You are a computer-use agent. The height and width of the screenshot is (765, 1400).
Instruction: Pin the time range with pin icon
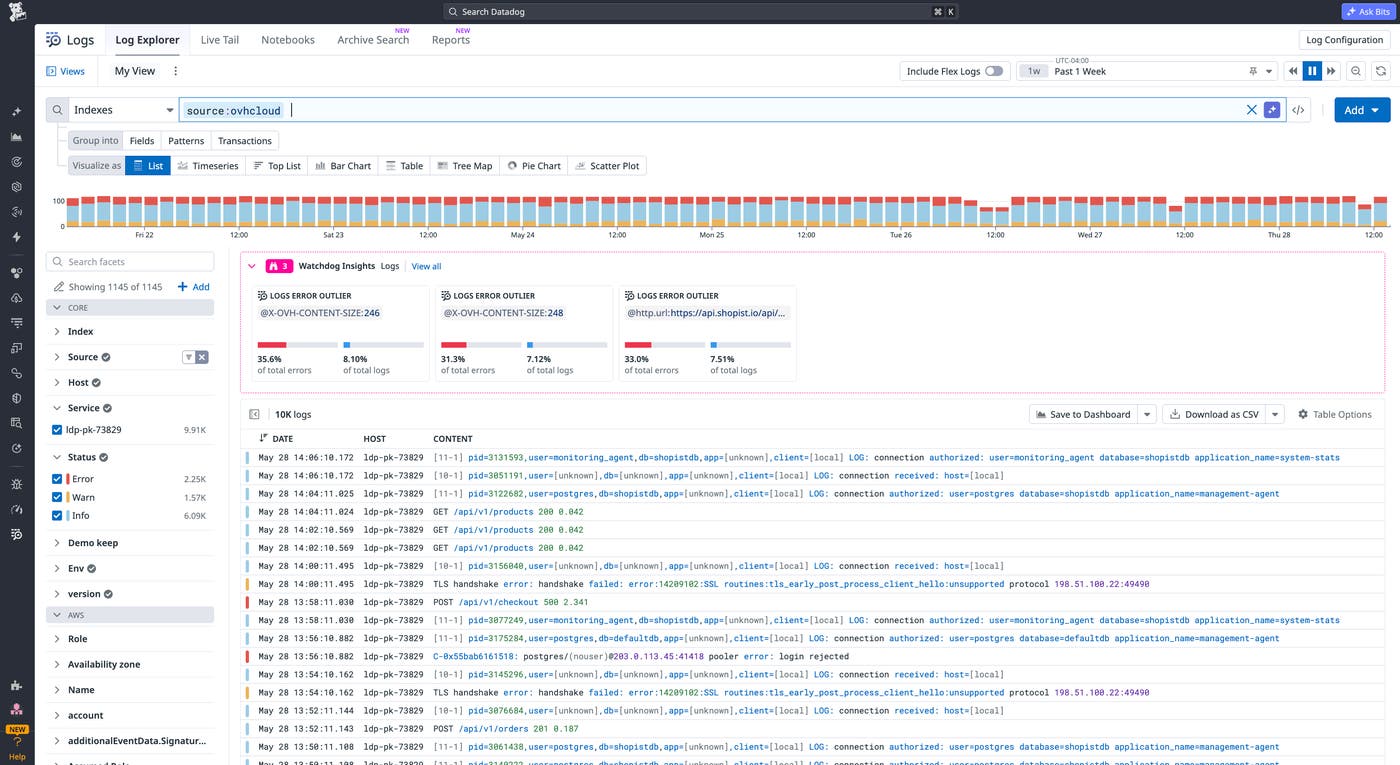[x=1253, y=71]
